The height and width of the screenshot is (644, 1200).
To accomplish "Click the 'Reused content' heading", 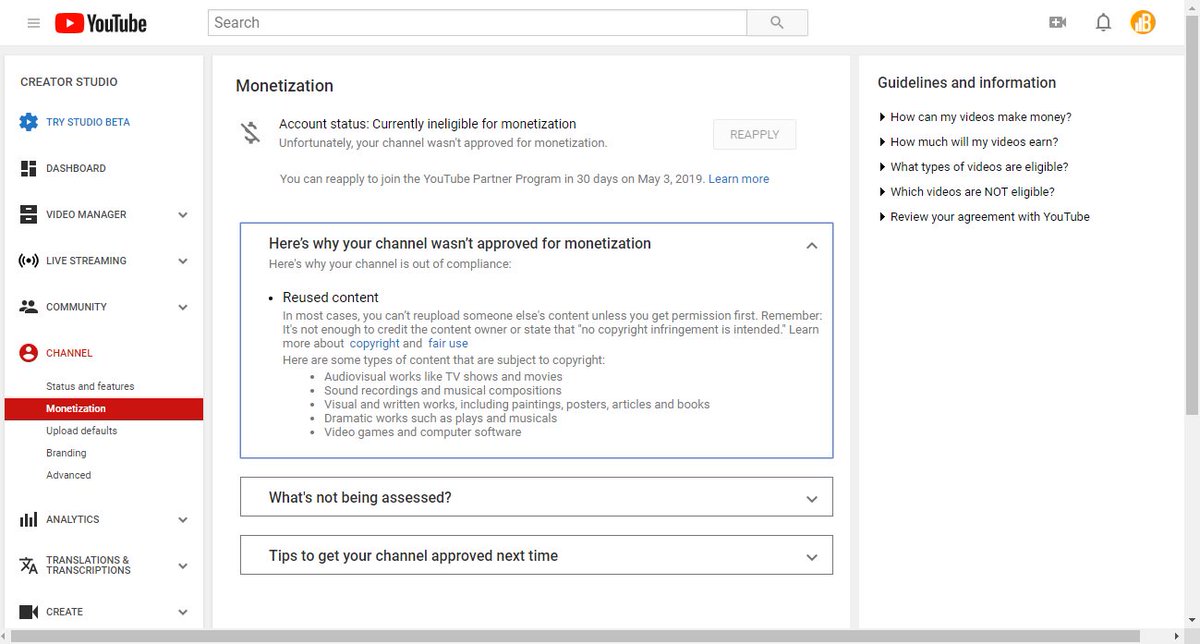I will (x=330, y=297).
